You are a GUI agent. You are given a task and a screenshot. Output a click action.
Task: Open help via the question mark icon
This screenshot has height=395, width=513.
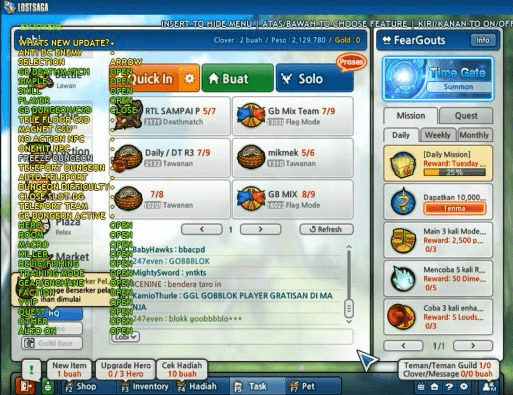coord(449,387)
